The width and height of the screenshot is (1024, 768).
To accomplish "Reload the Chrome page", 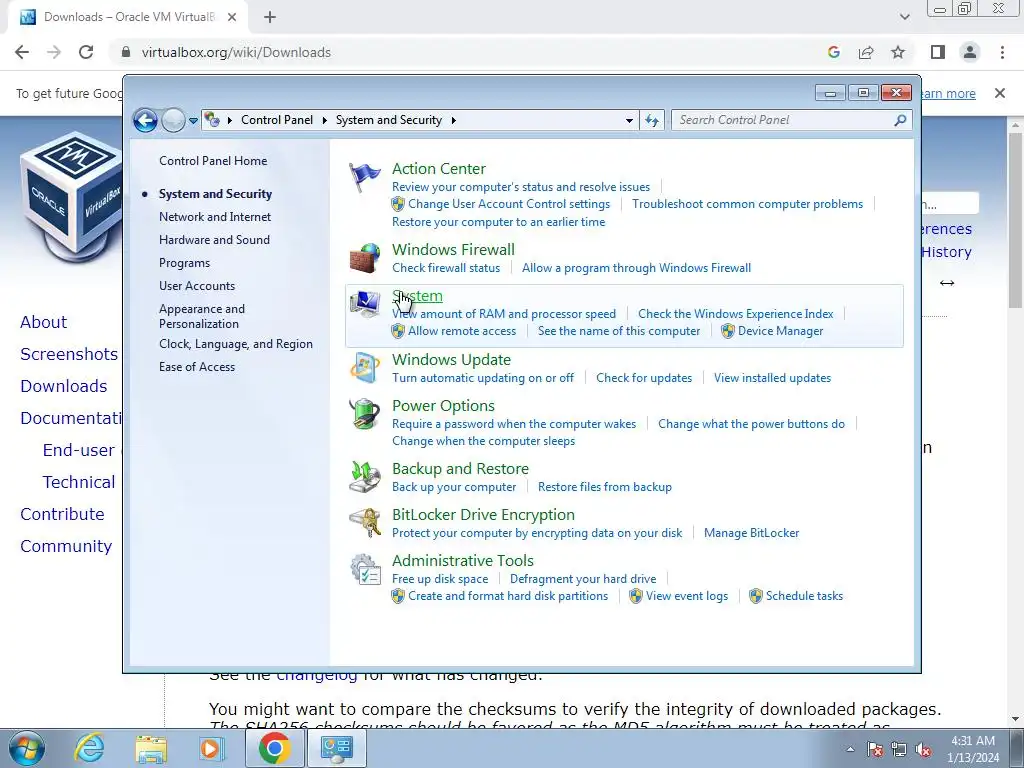I will [86, 52].
